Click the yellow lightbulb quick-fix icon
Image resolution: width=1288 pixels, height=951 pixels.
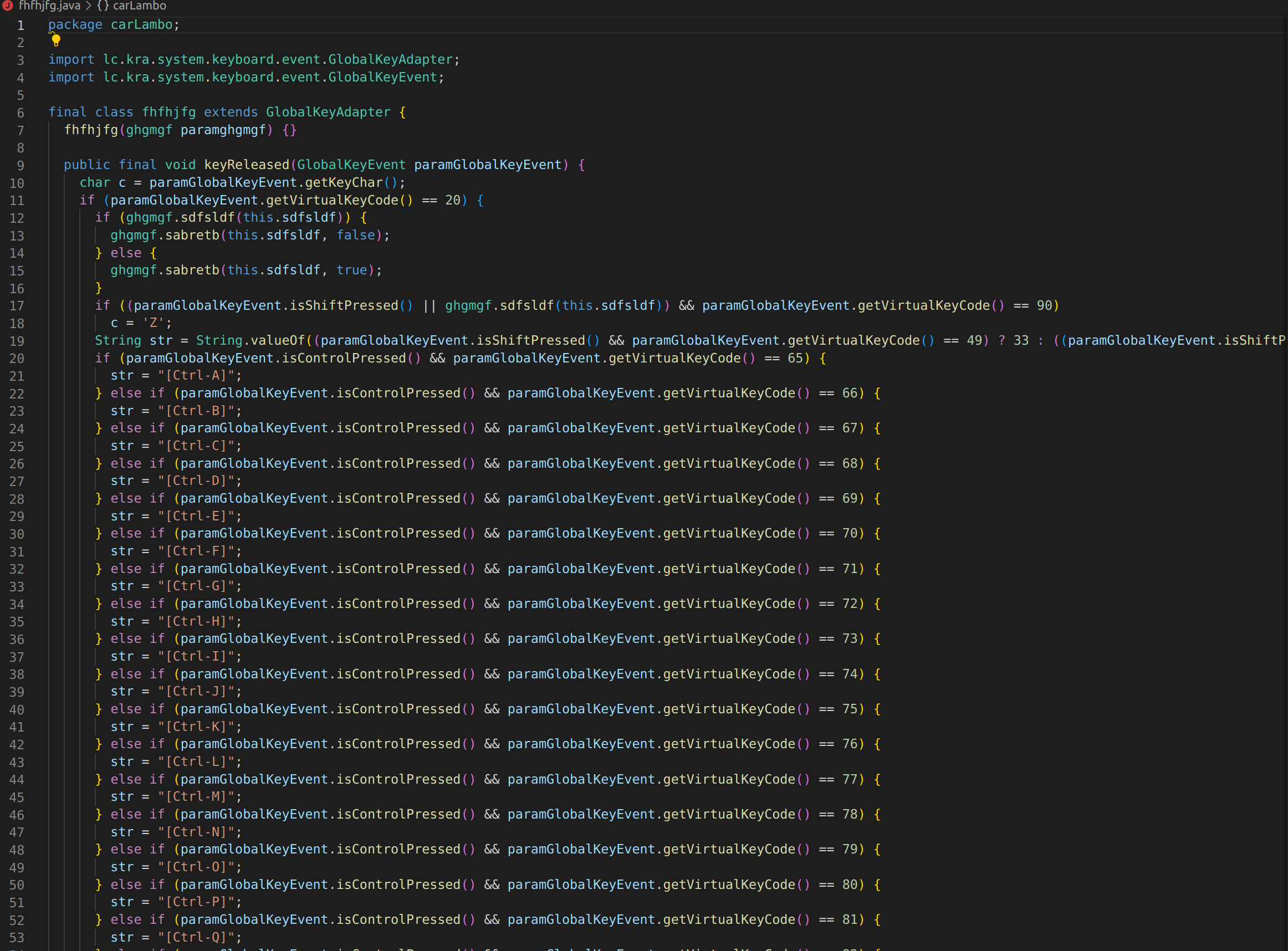pos(56,40)
